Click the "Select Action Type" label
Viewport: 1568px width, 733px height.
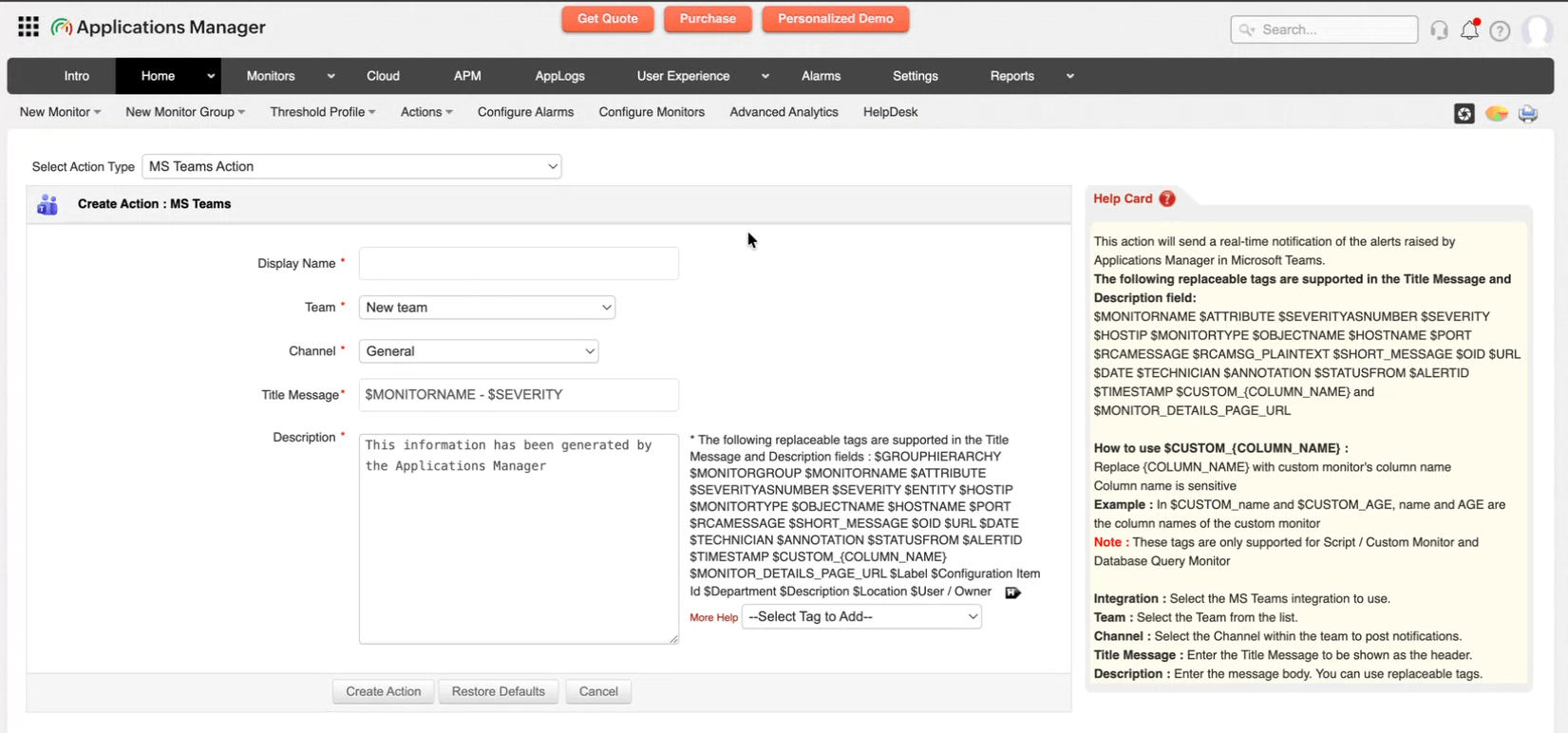[84, 167]
